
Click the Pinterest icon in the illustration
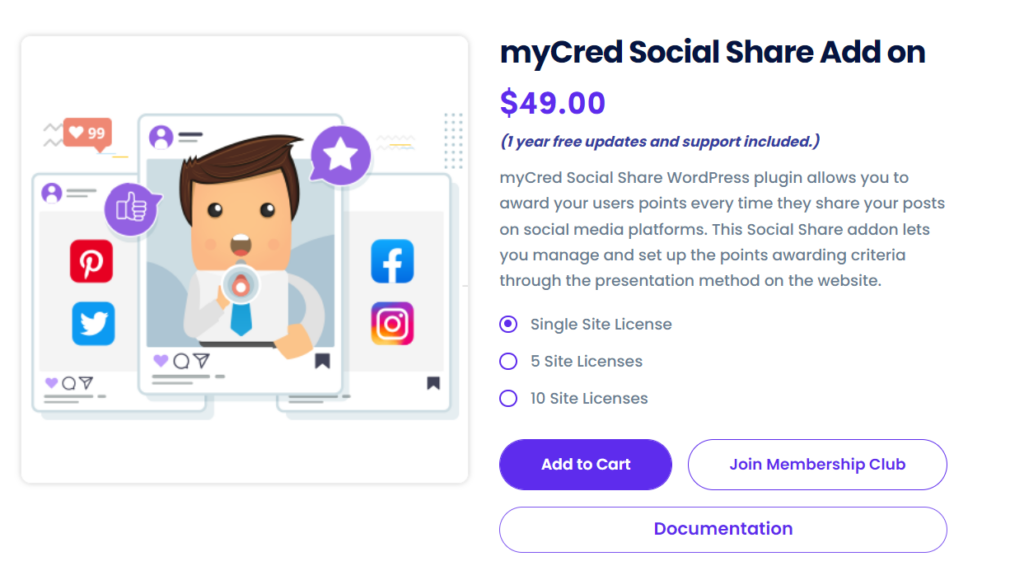91,263
